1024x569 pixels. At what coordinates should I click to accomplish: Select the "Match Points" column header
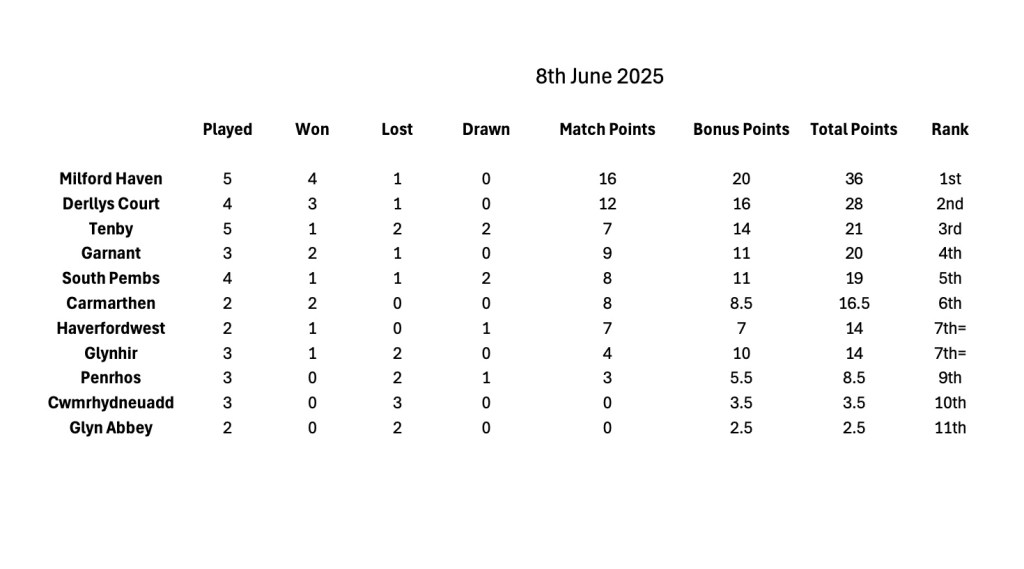[x=607, y=129]
